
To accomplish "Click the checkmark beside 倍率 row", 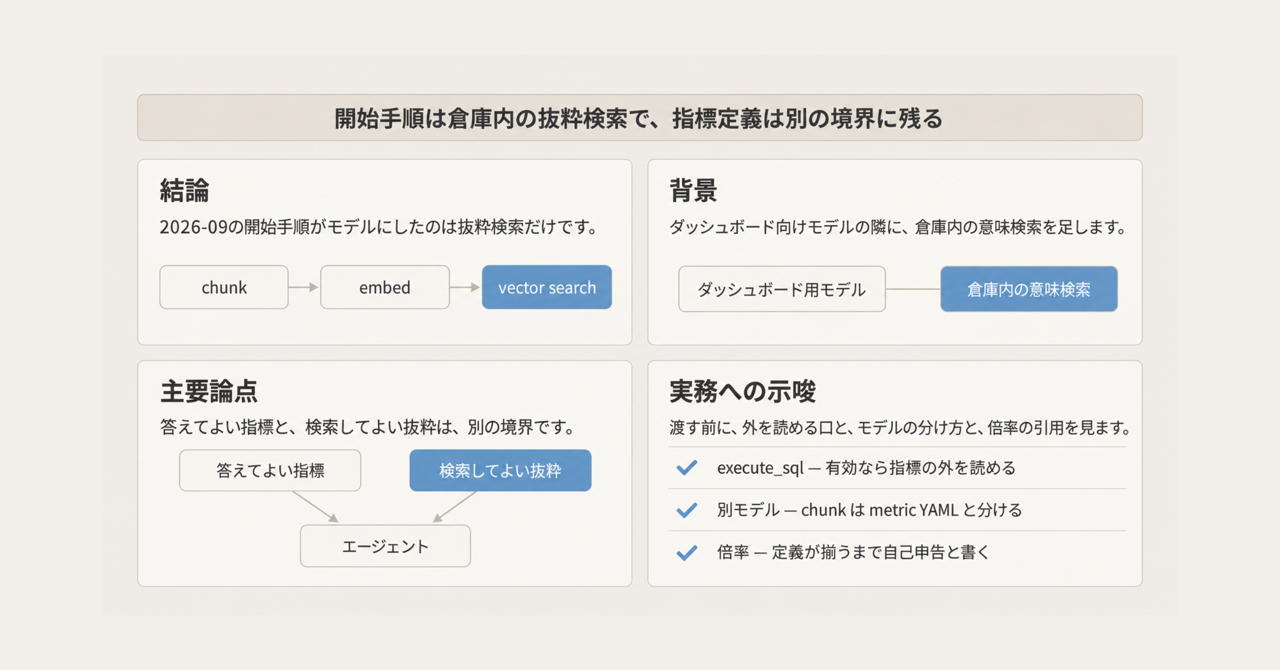I will [687, 552].
